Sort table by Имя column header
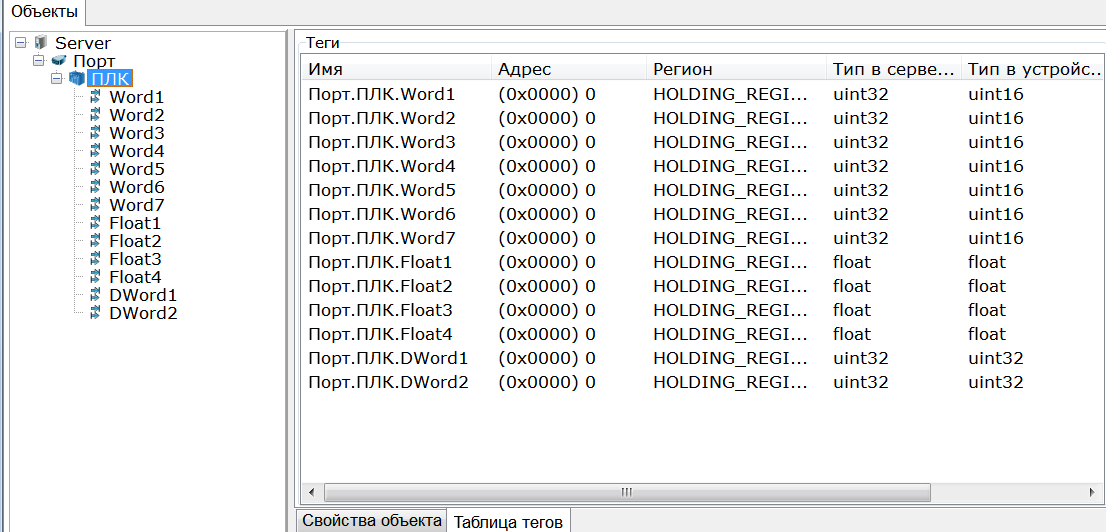 tap(395, 69)
